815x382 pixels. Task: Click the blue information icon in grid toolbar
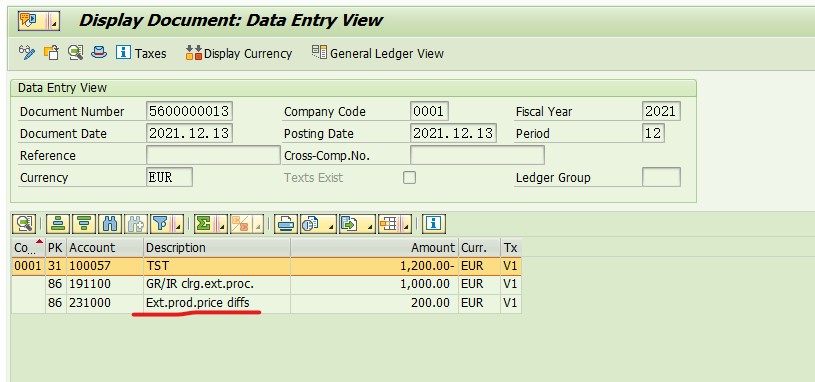(433, 224)
